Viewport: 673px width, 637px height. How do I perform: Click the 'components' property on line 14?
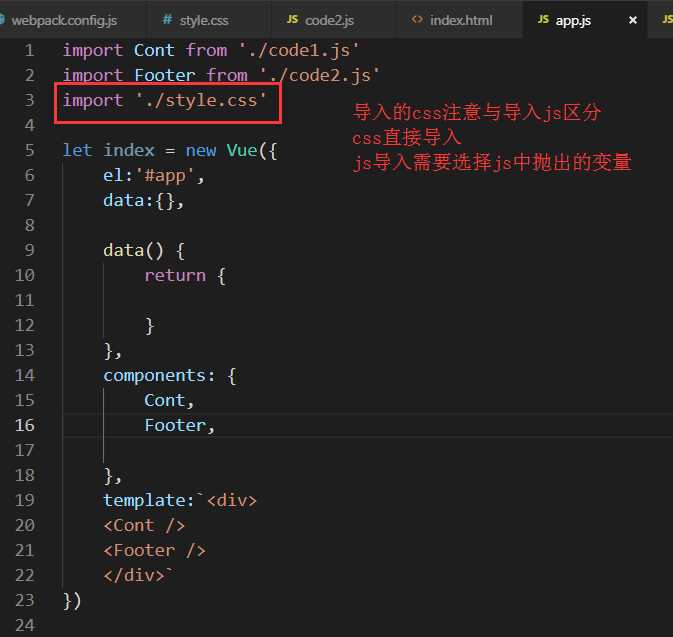tap(154, 375)
